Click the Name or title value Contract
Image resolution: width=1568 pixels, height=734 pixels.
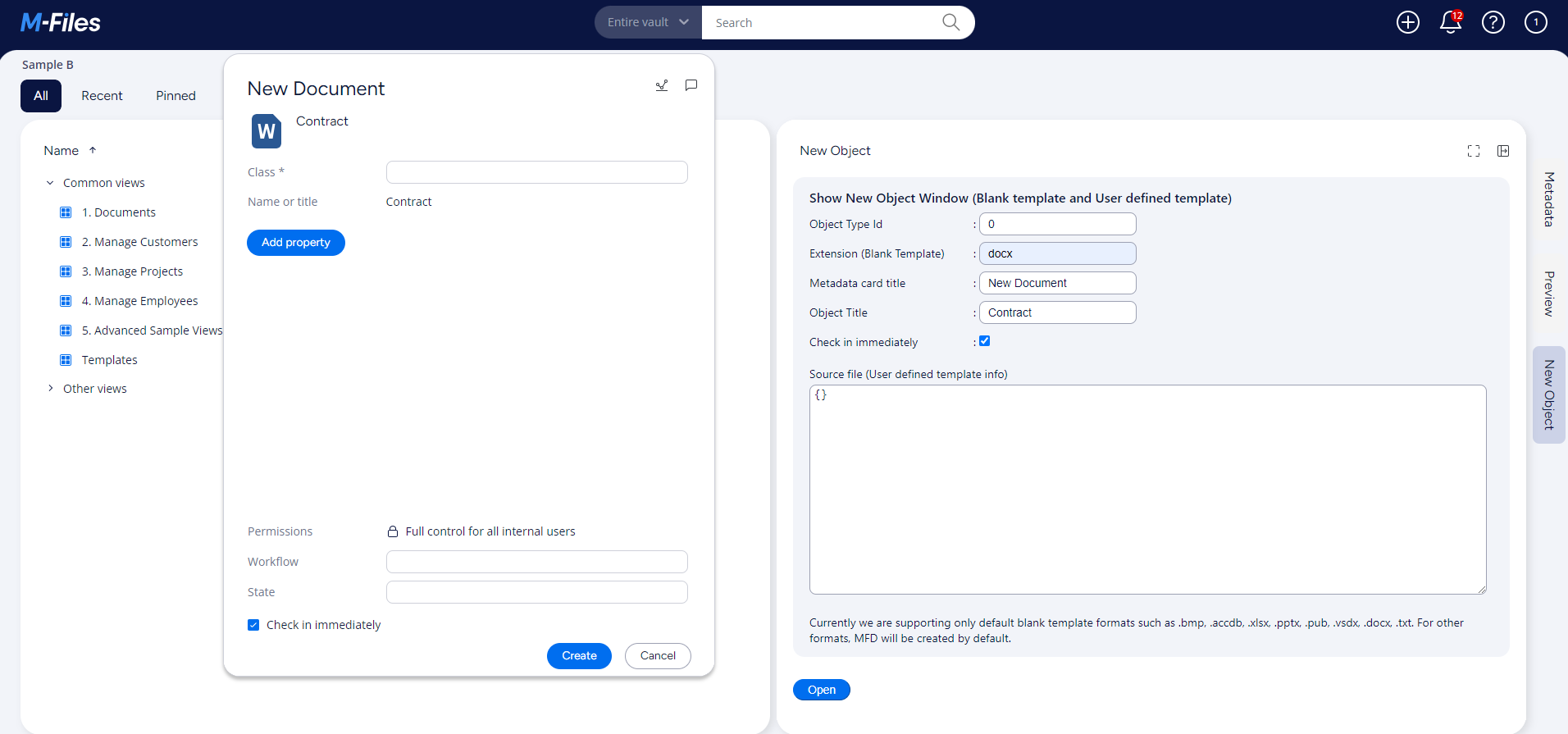(x=408, y=202)
